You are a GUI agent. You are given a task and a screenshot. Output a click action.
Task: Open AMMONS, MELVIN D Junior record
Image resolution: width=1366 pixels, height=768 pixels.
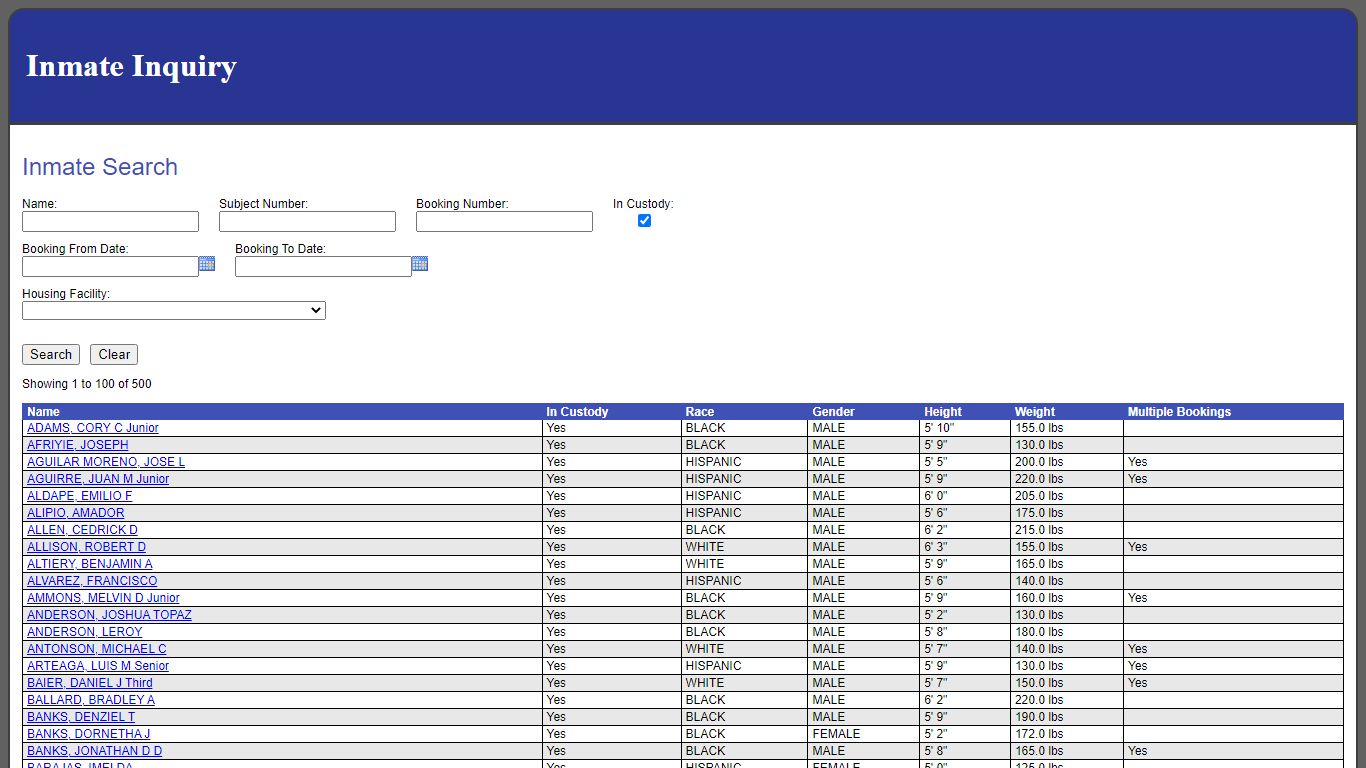tap(104, 598)
